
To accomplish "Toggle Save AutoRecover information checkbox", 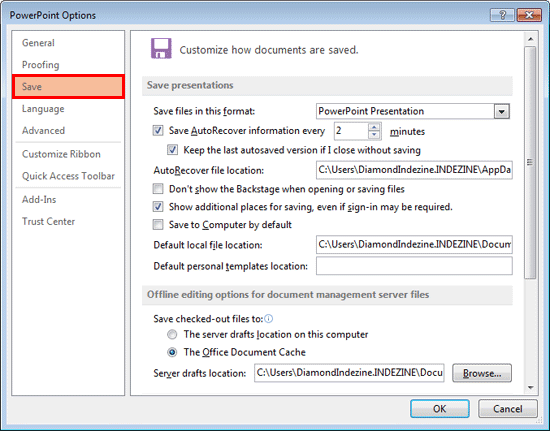I will tap(158, 131).
